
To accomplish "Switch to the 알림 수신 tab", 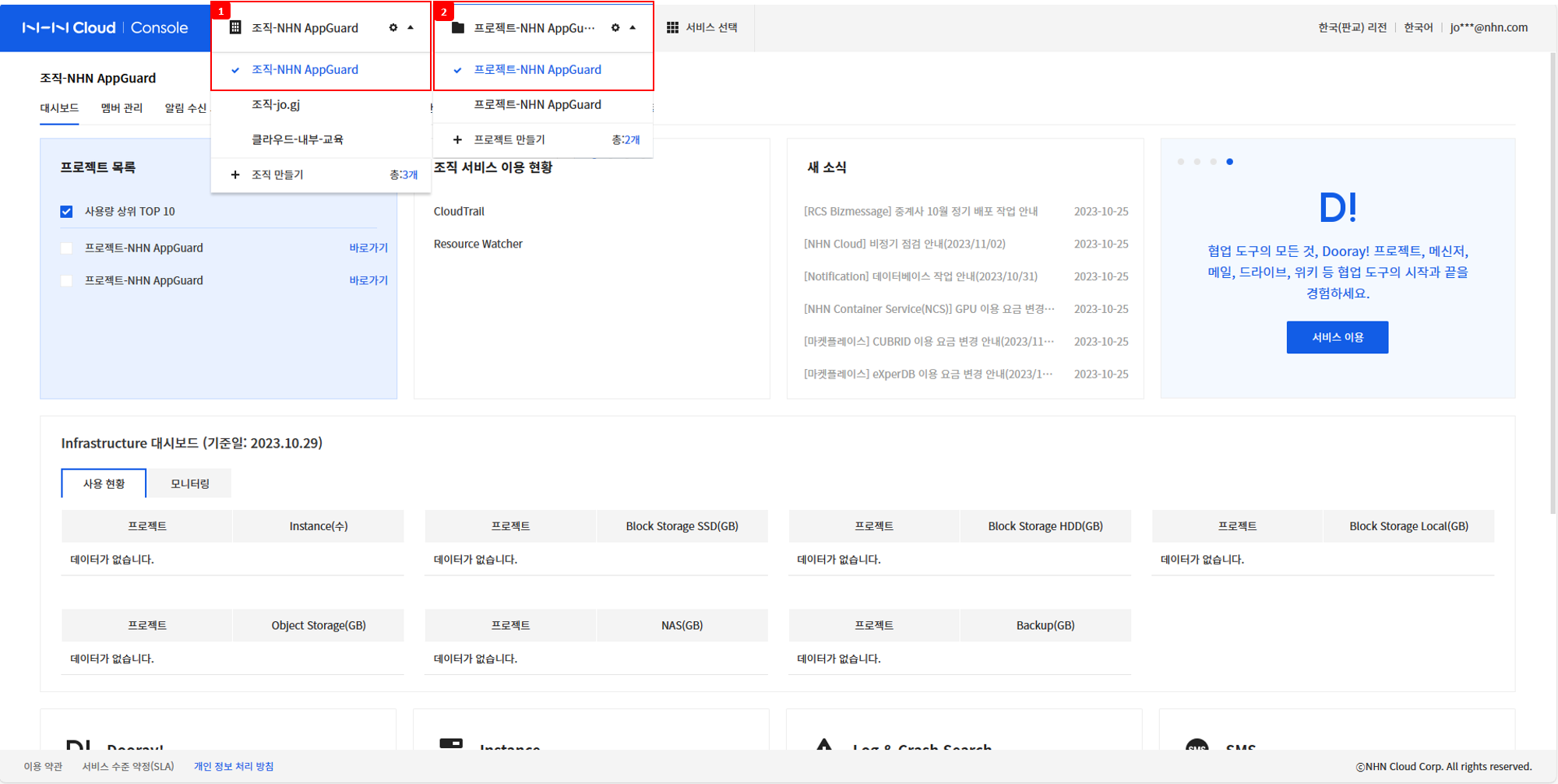I will [185, 108].
